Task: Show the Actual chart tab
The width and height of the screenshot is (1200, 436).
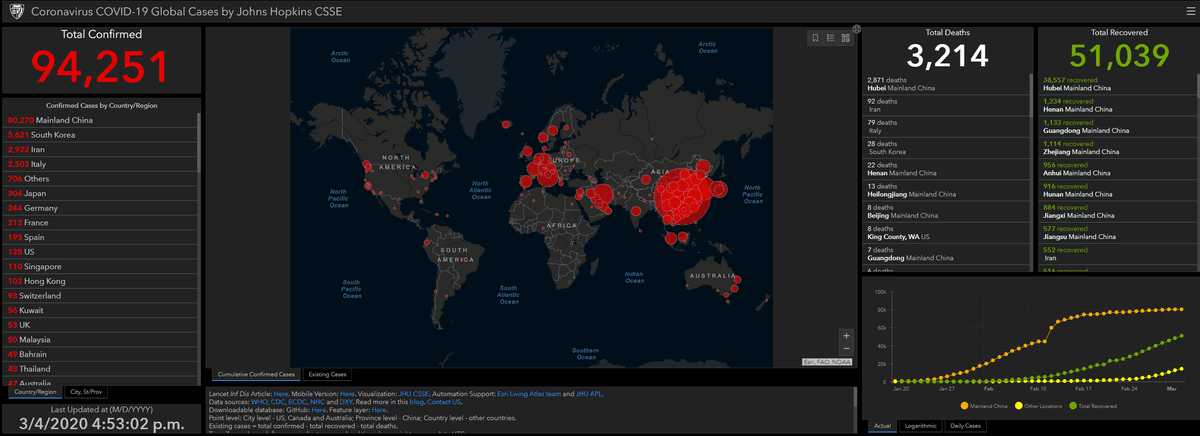Action: (x=882, y=426)
